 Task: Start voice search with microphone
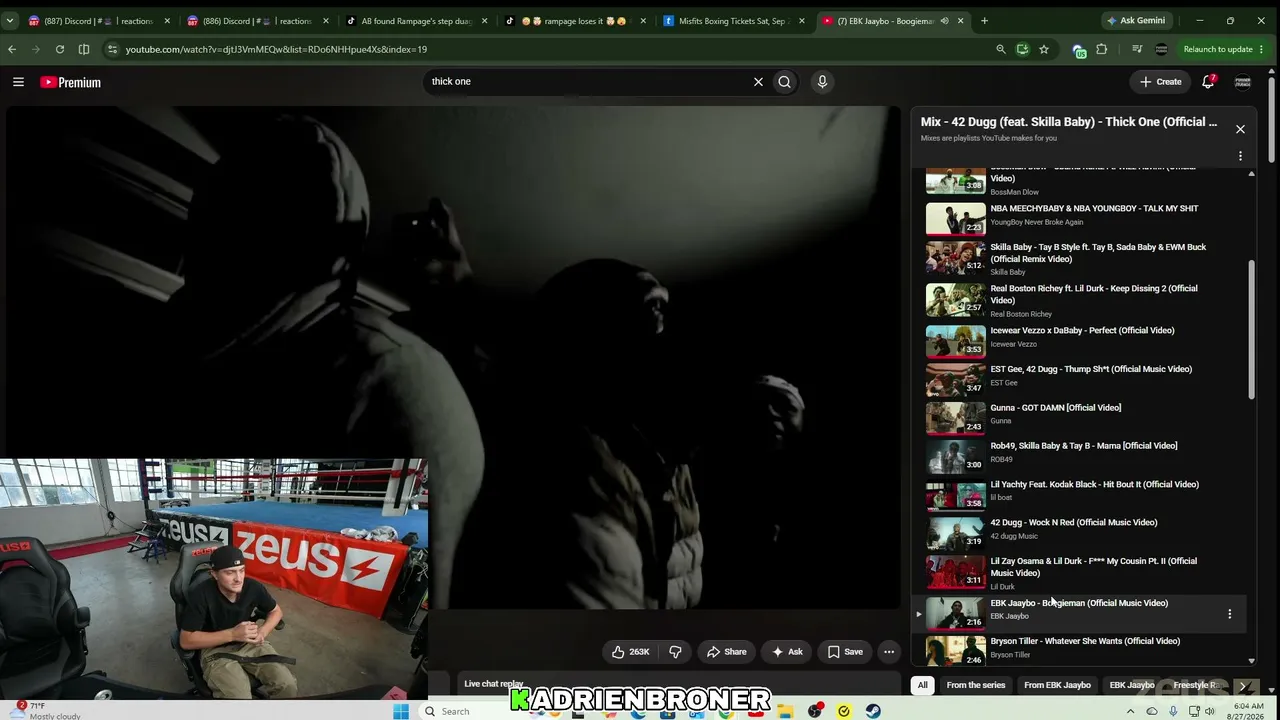tap(822, 82)
